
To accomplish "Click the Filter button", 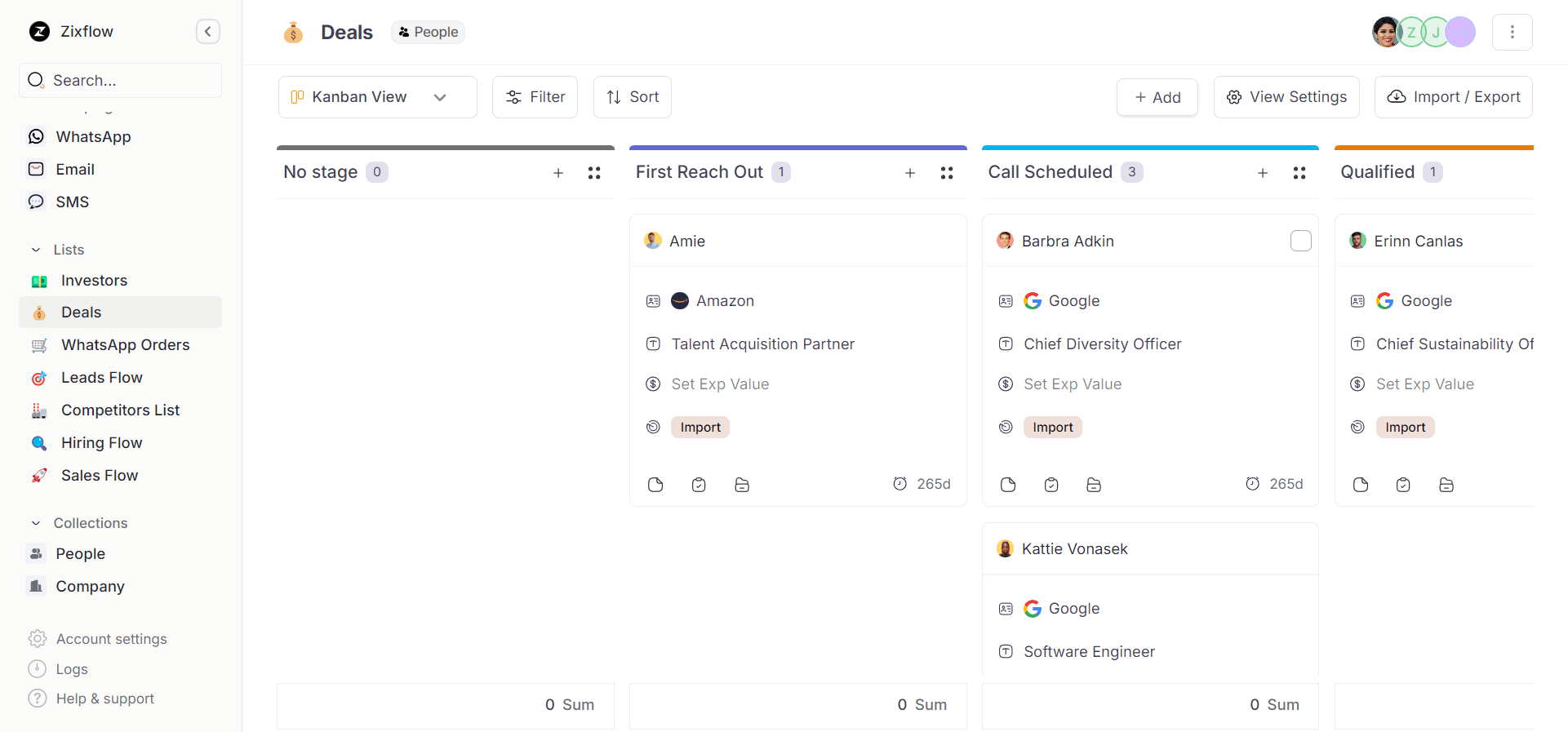I will (x=535, y=97).
